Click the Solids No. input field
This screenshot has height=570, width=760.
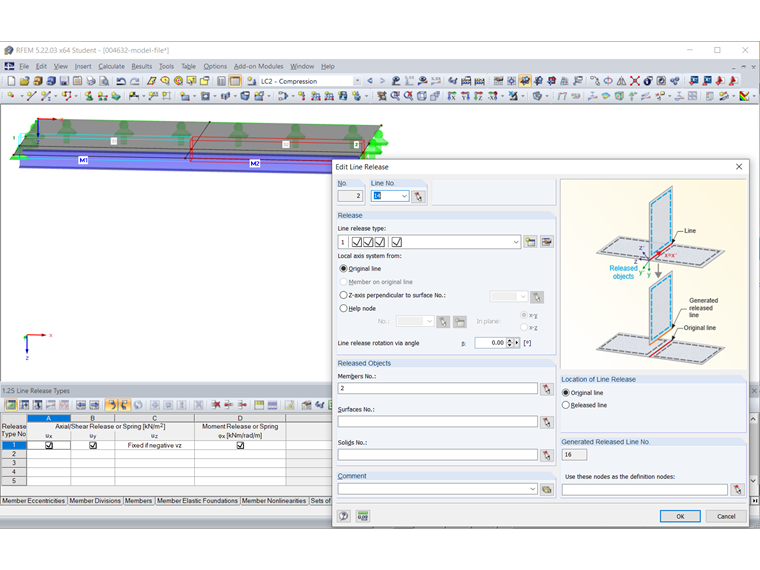point(438,455)
